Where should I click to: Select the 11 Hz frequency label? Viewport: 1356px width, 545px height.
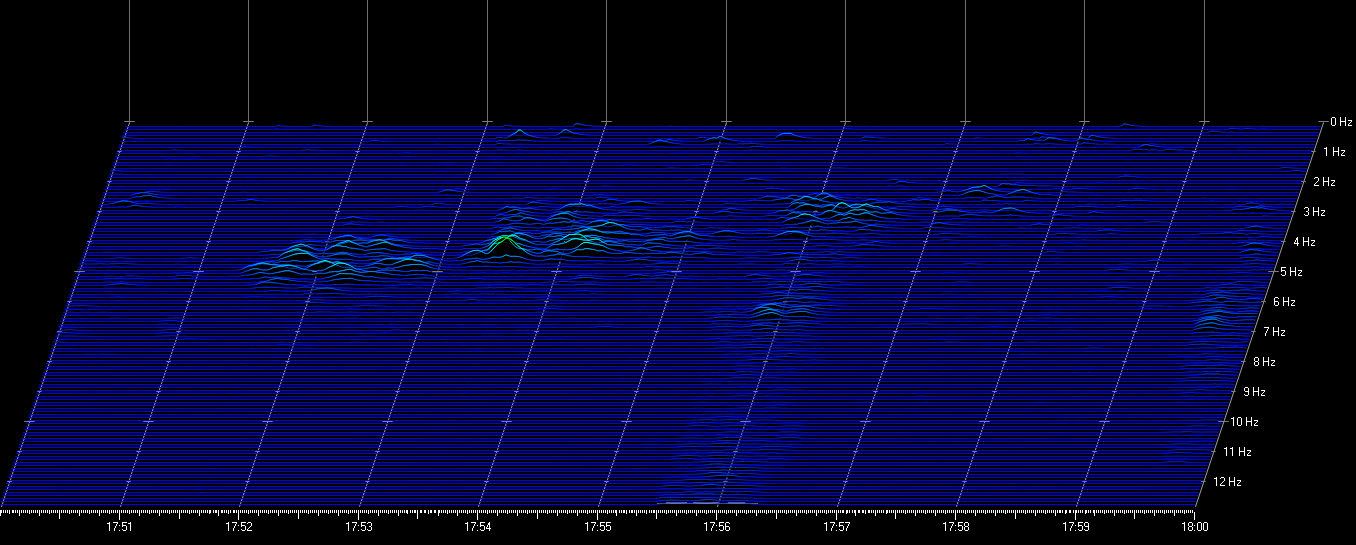[1236, 451]
